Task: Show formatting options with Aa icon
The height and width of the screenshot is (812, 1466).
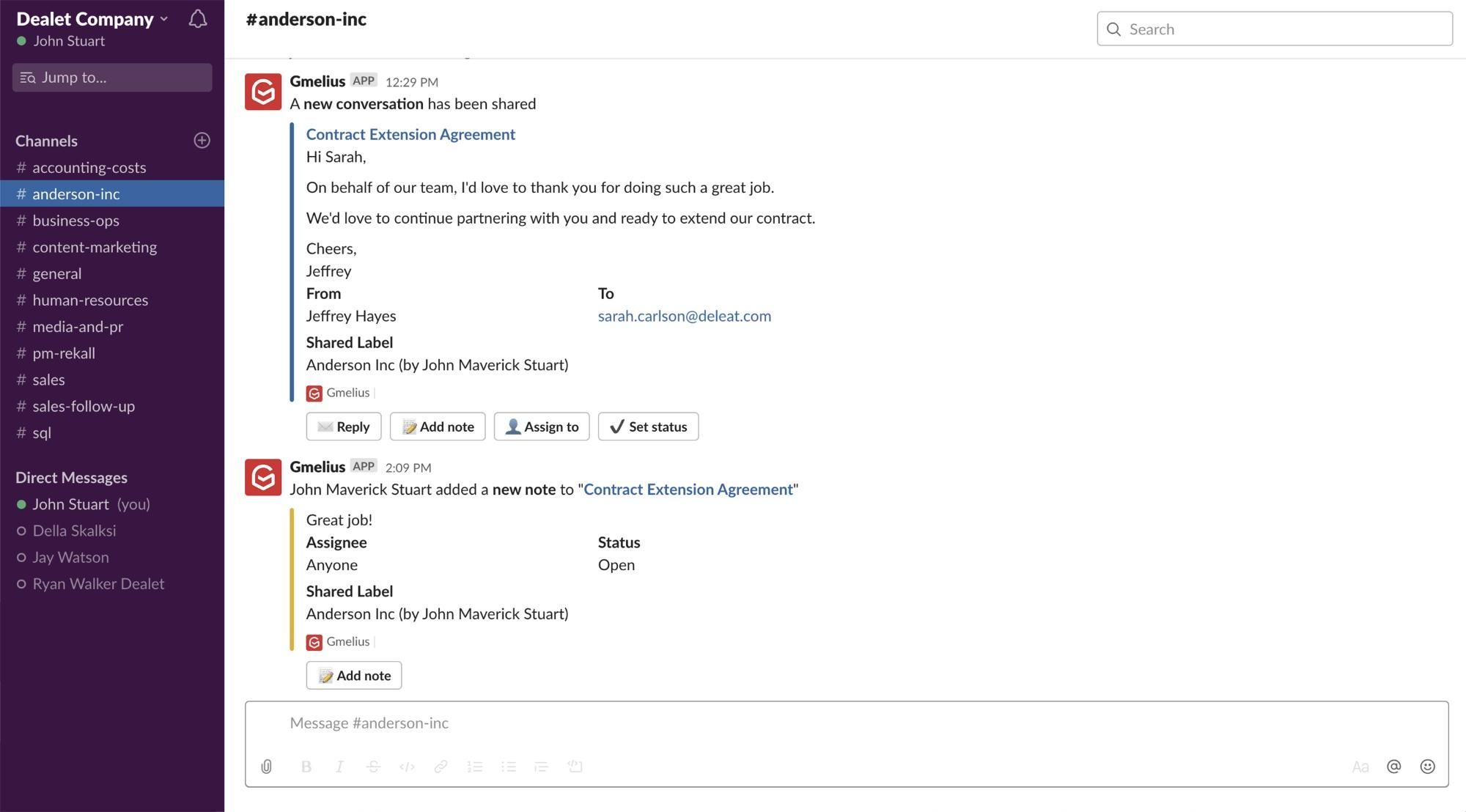Action: point(1360,767)
